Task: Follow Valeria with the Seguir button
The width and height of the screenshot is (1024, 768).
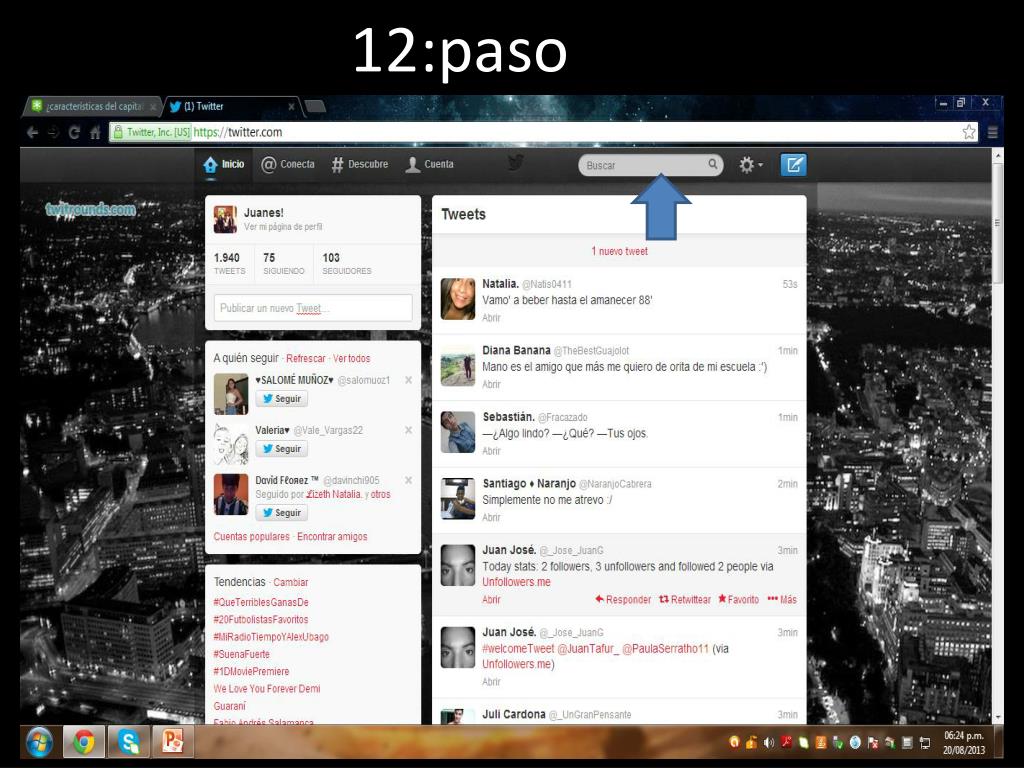Action: (x=281, y=449)
